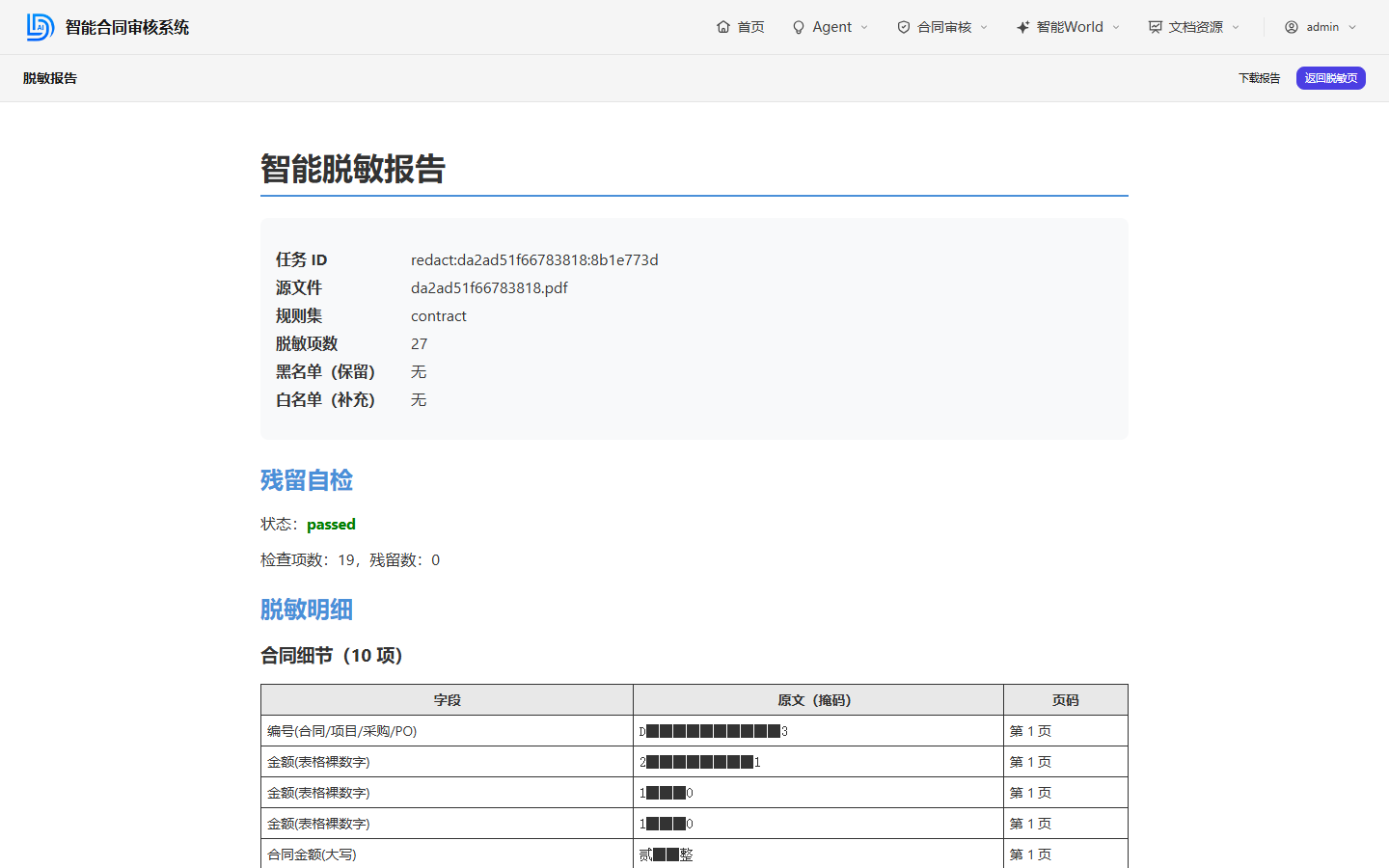Image resolution: width=1389 pixels, height=868 pixels.
Task: Open the 首页 menu item
Action: pos(741,27)
